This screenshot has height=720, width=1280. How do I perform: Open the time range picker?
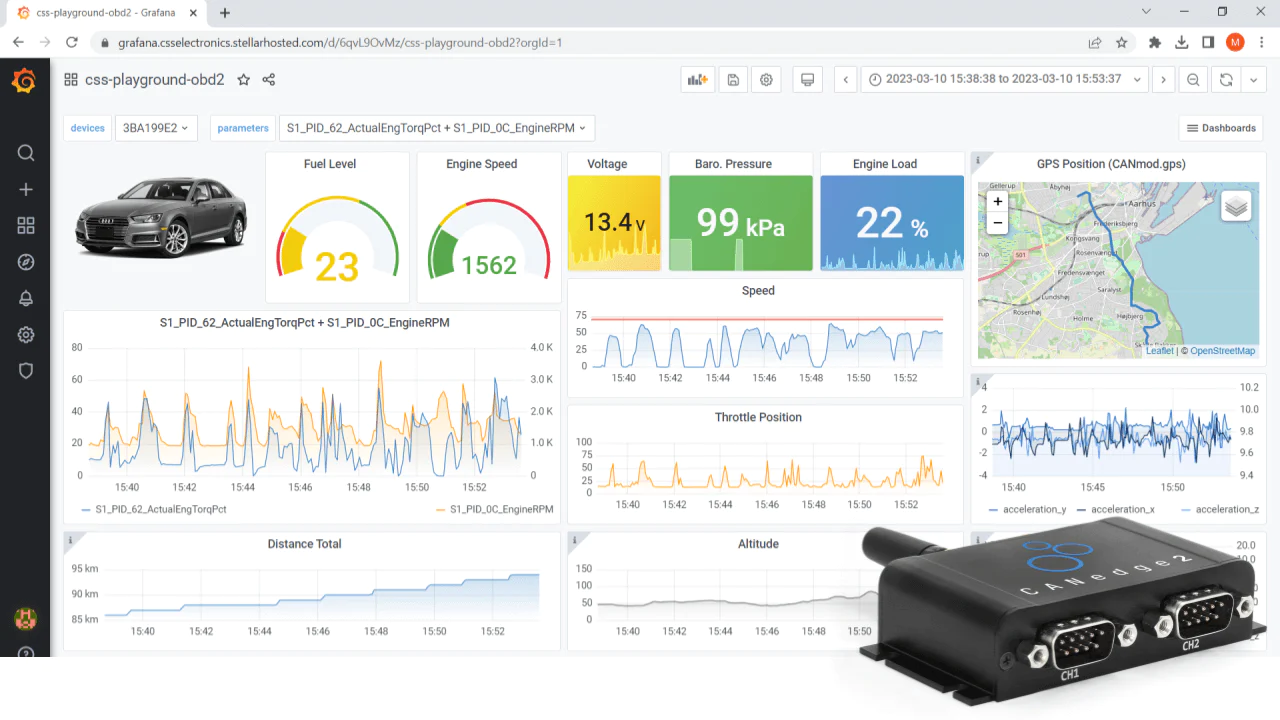point(1004,80)
